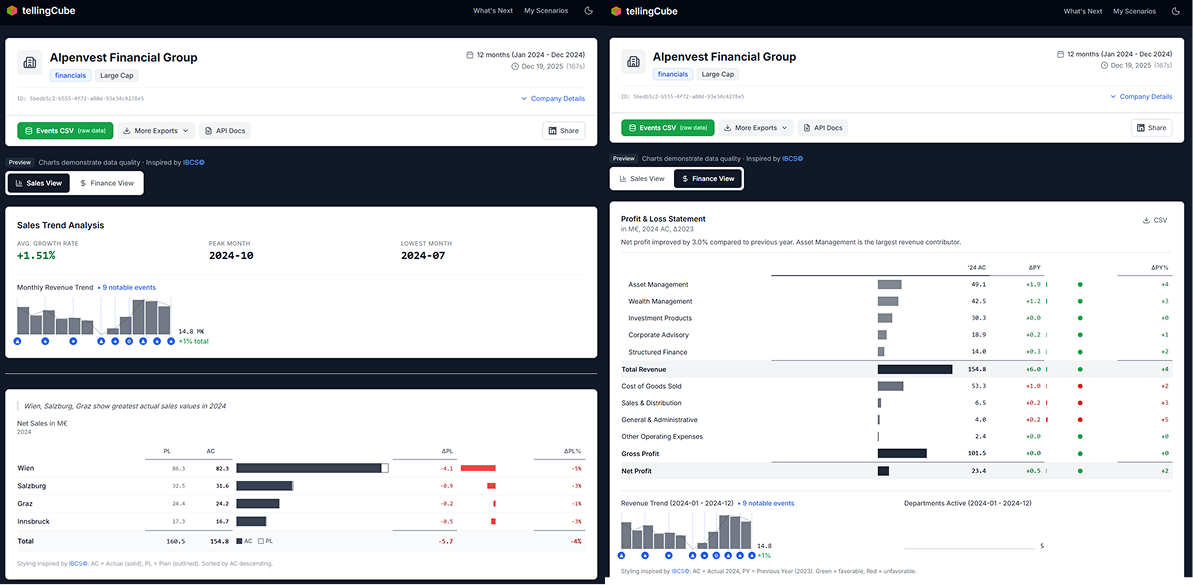Click clock icon before Dec 19, right window
The width and height of the screenshot is (1193, 585).
point(1105,66)
